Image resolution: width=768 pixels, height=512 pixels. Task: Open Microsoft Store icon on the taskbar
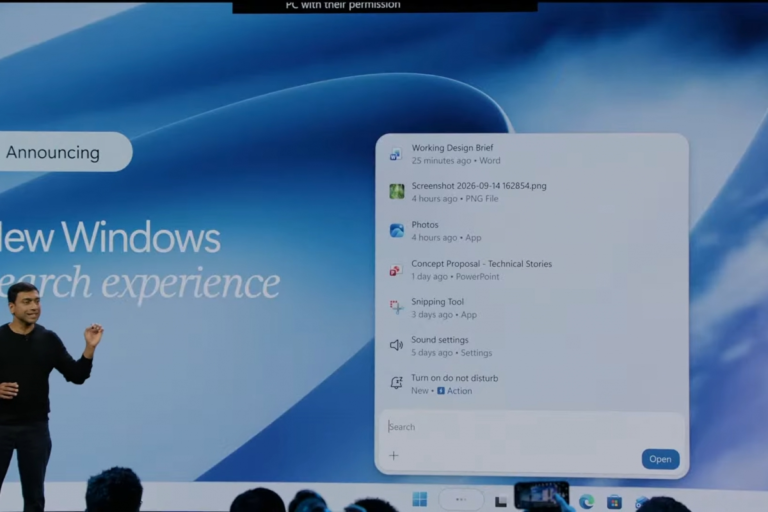click(614, 502)
